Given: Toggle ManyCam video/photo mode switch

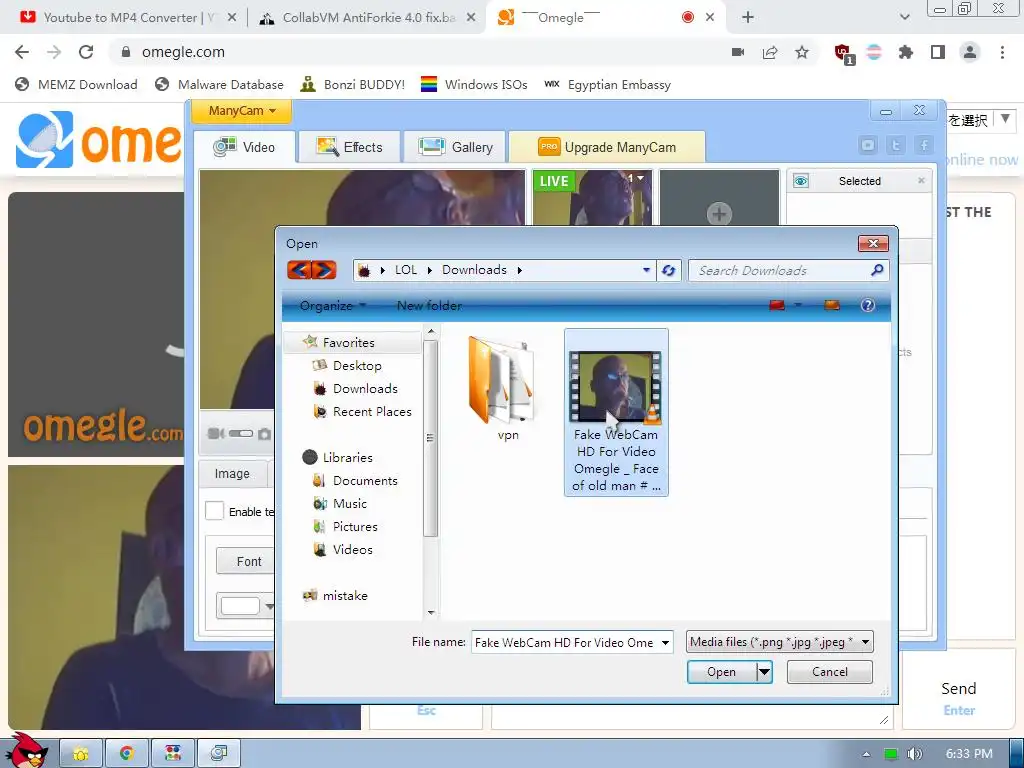Looking at the screenshot, I should click(x=240, y=434).
